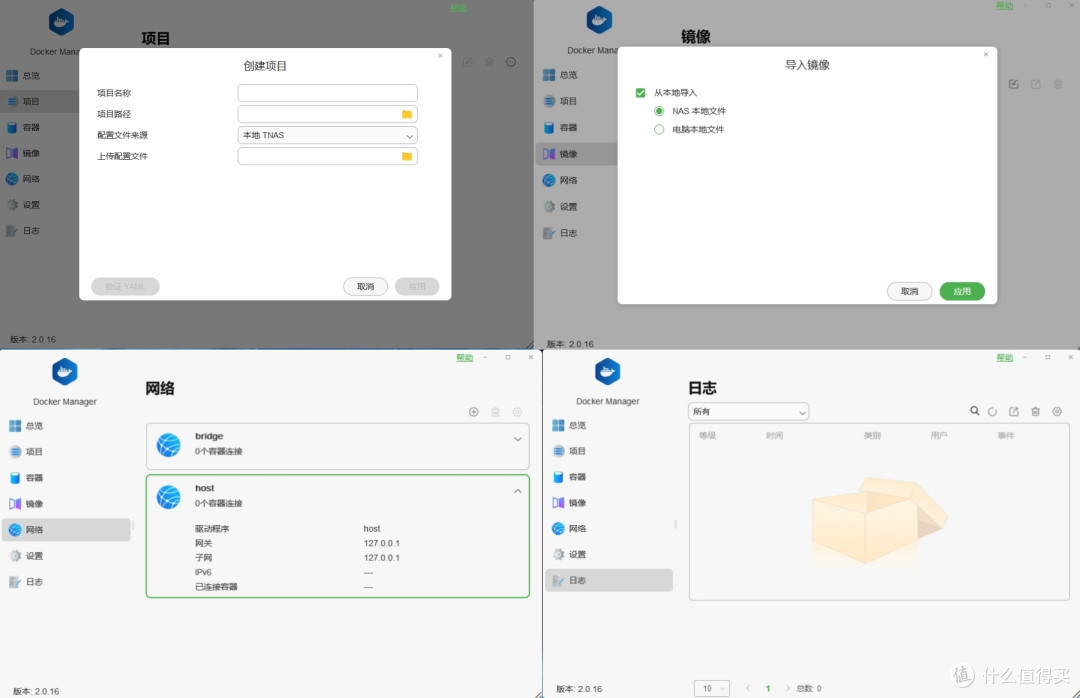
Task: Click 应用 in the 创建项目 dialog
Action: [x=417, y=287]
